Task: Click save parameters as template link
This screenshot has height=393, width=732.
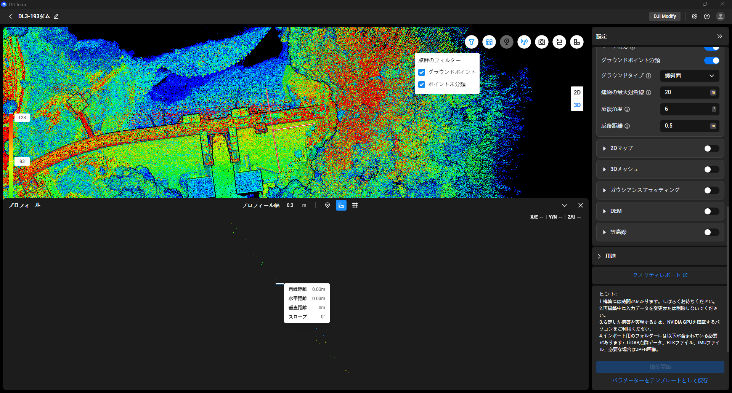Action: coord(660,380)
